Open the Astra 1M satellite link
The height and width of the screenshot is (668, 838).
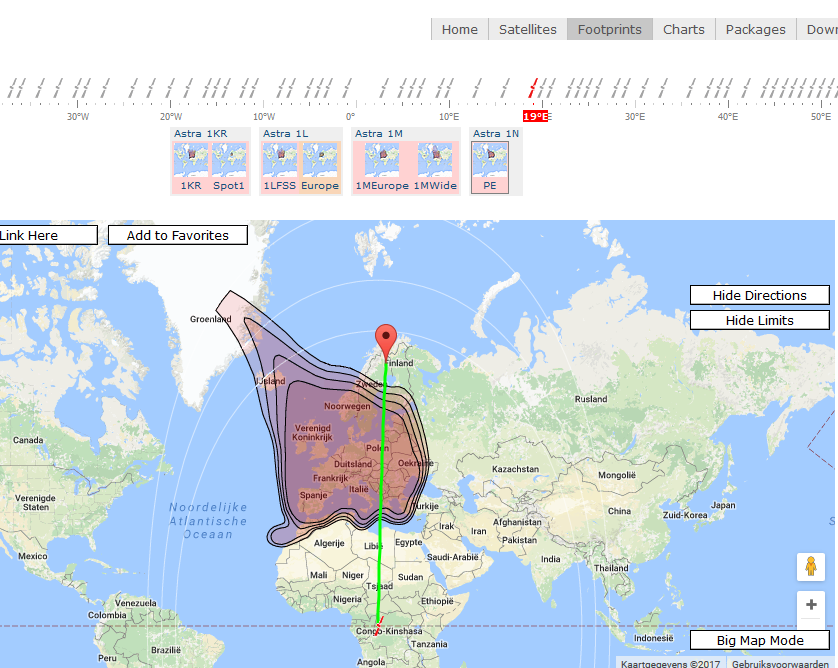click(379, 134)
